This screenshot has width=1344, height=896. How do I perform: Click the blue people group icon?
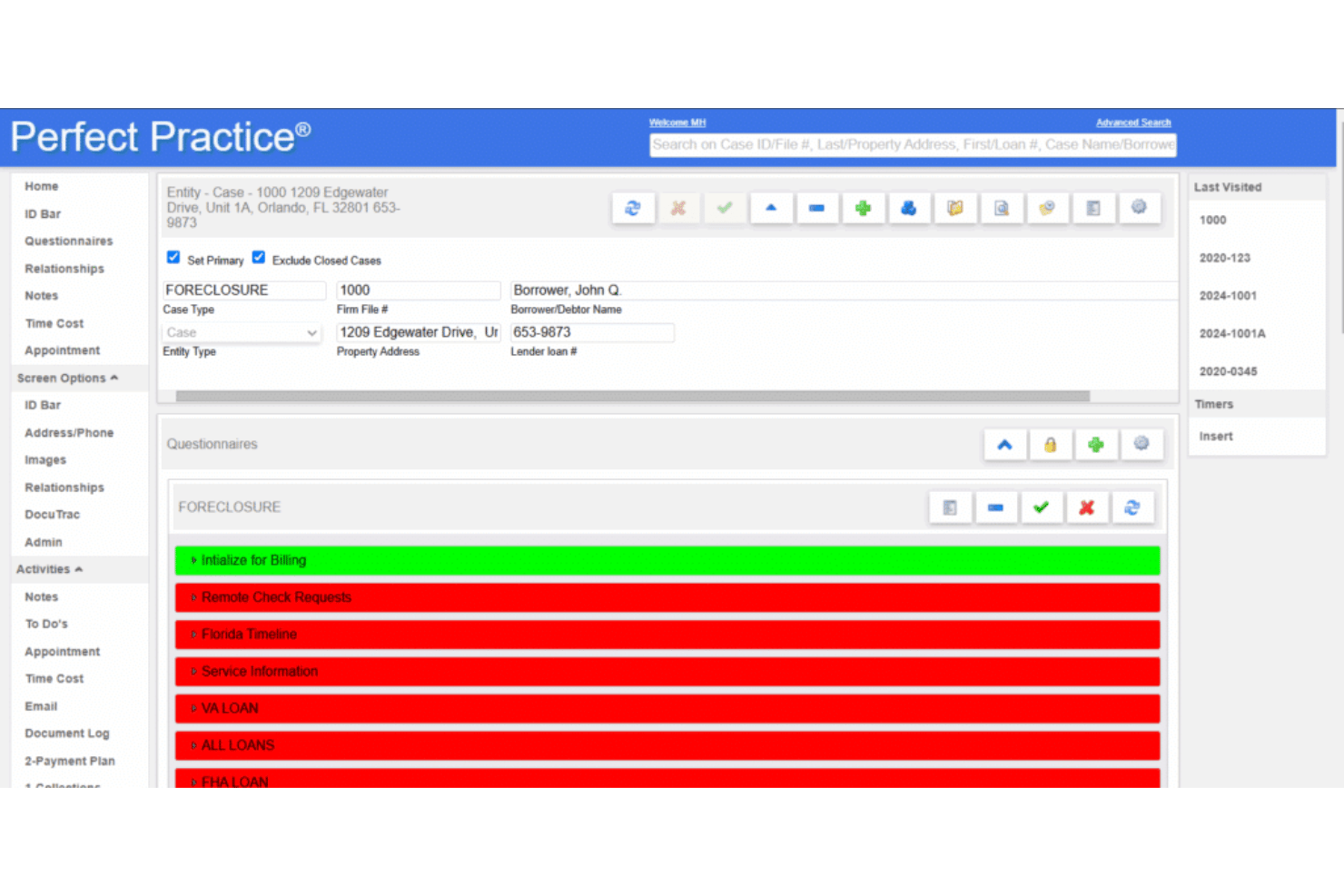pos(908,208)
